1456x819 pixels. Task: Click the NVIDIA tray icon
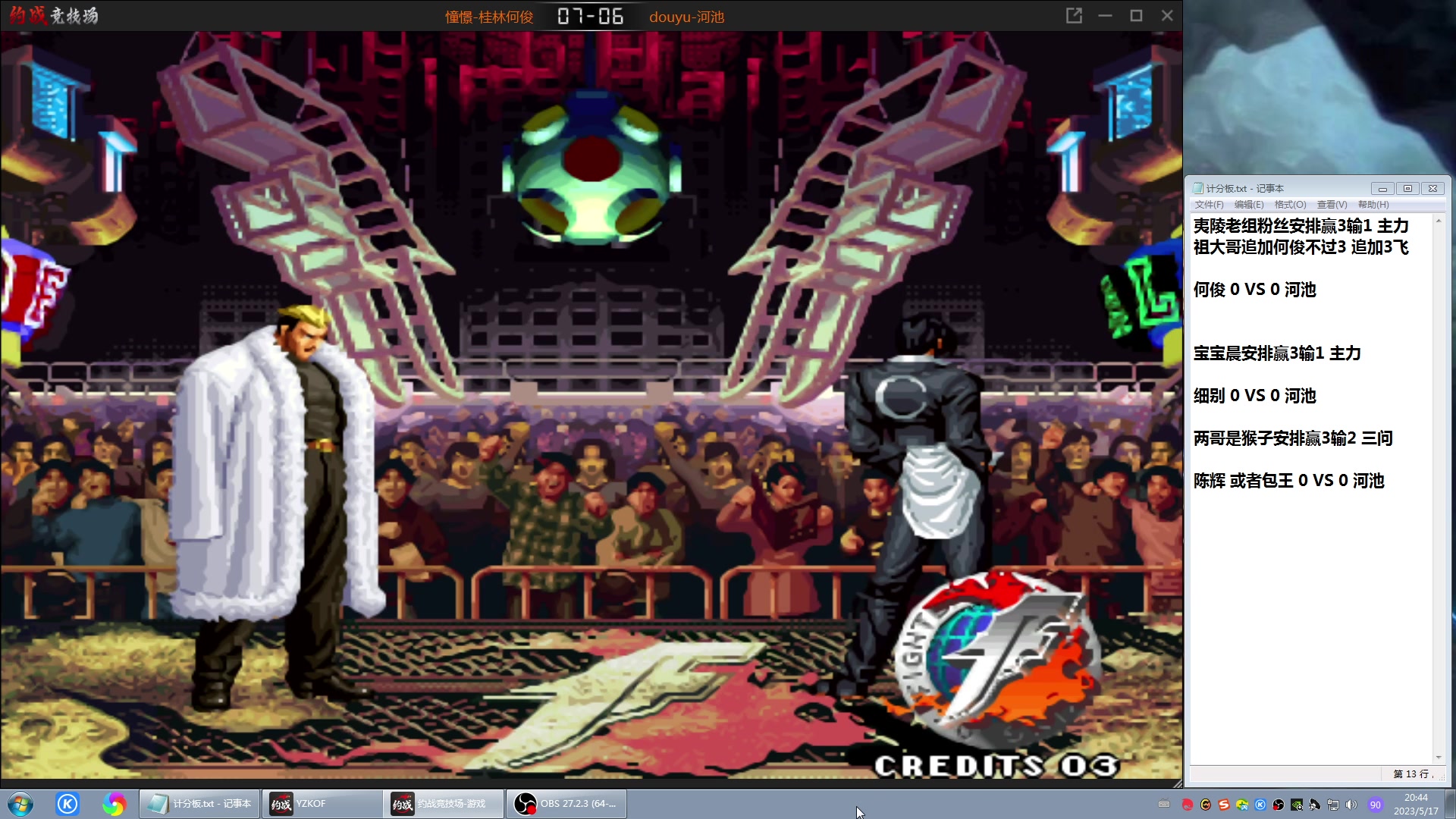1297,805
